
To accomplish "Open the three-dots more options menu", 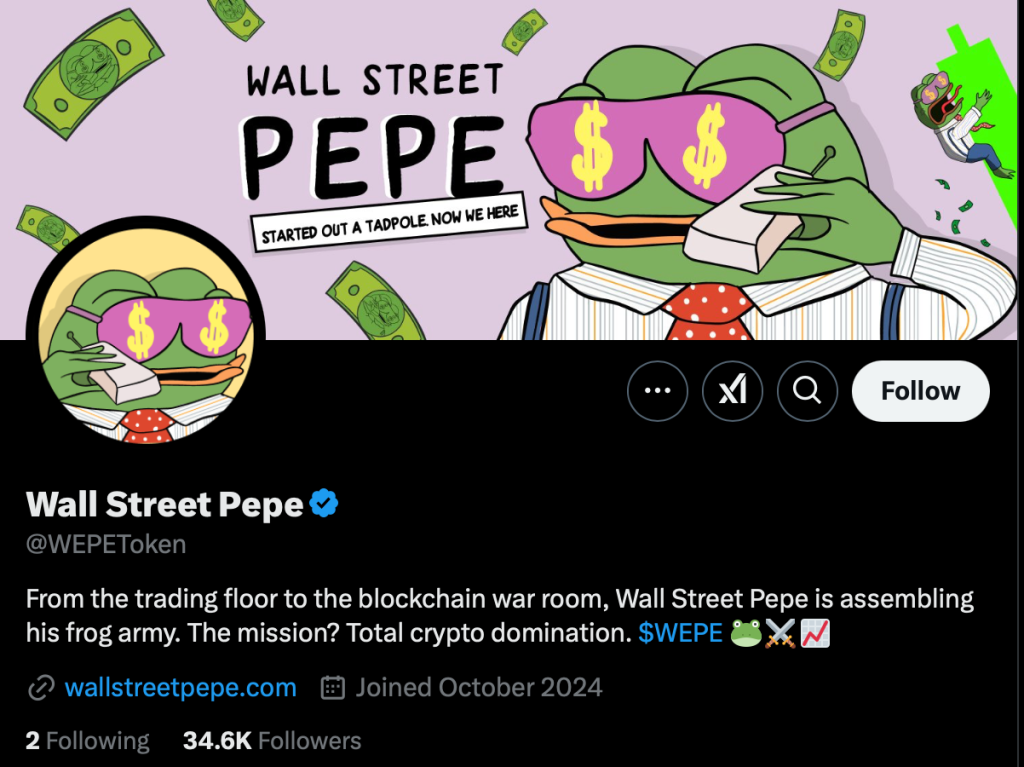I will (x=658, y=391).
